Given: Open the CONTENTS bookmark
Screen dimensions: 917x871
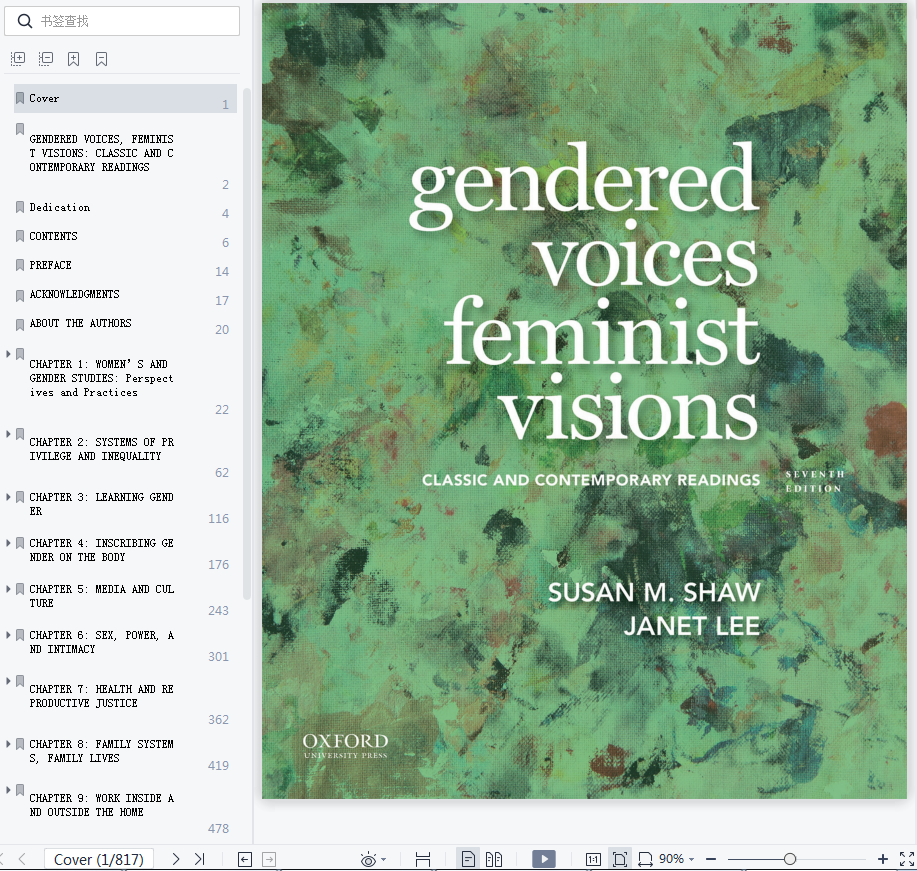Looking at the screenshot, I should 53,236.
